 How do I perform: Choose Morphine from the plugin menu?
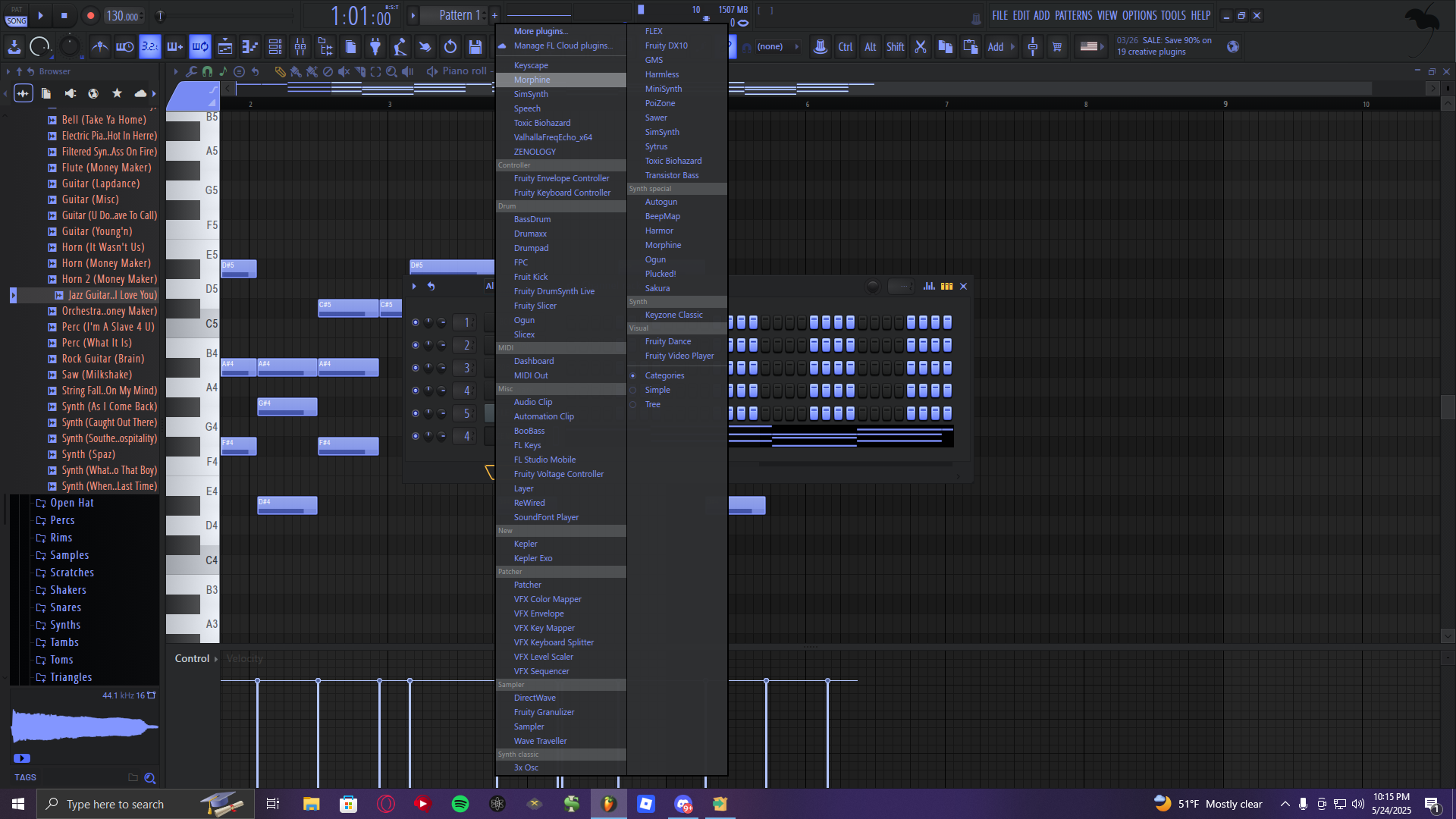coord(532,80)
